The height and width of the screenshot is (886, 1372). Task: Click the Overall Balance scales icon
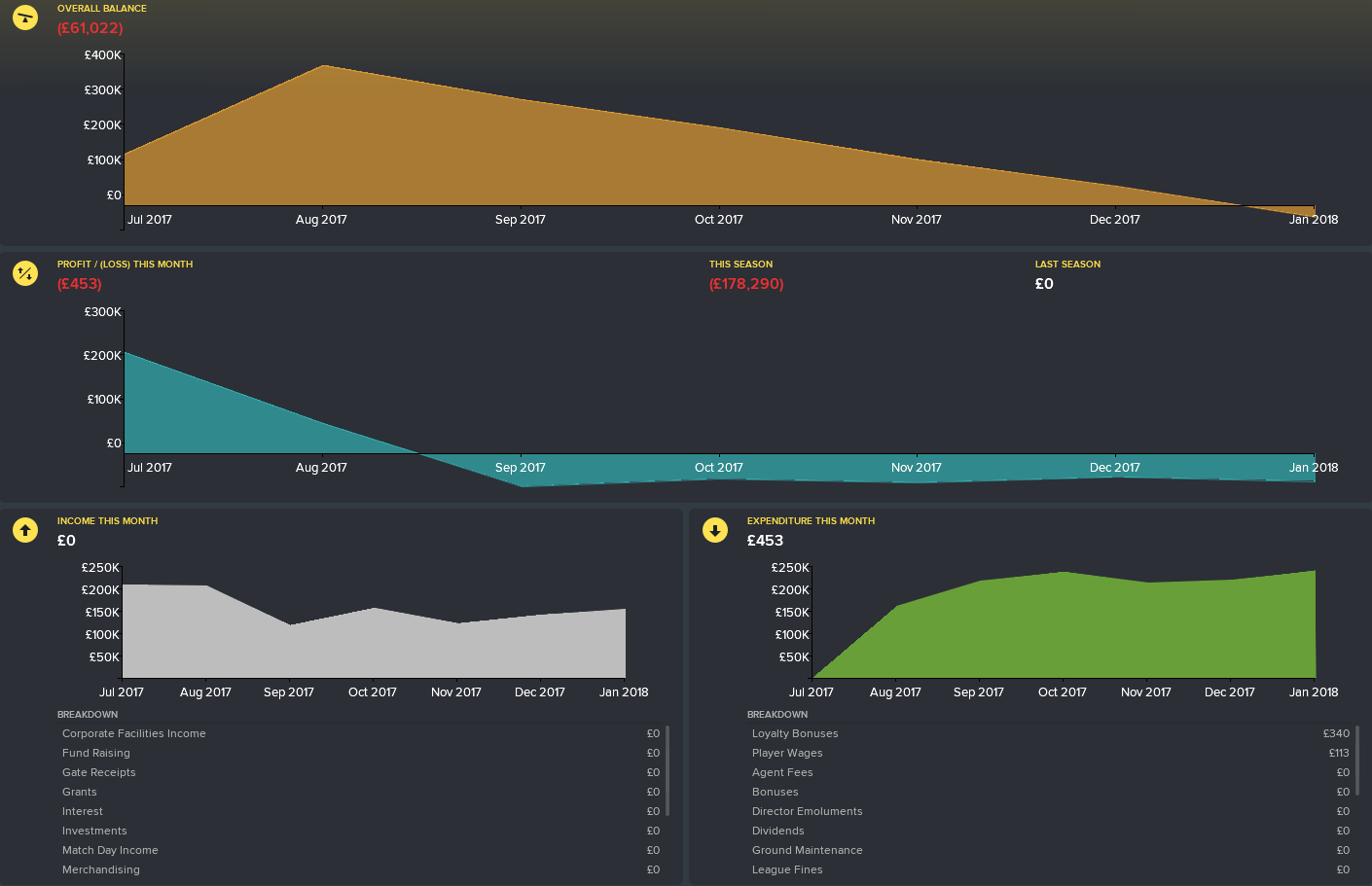[x=25, y=18]
